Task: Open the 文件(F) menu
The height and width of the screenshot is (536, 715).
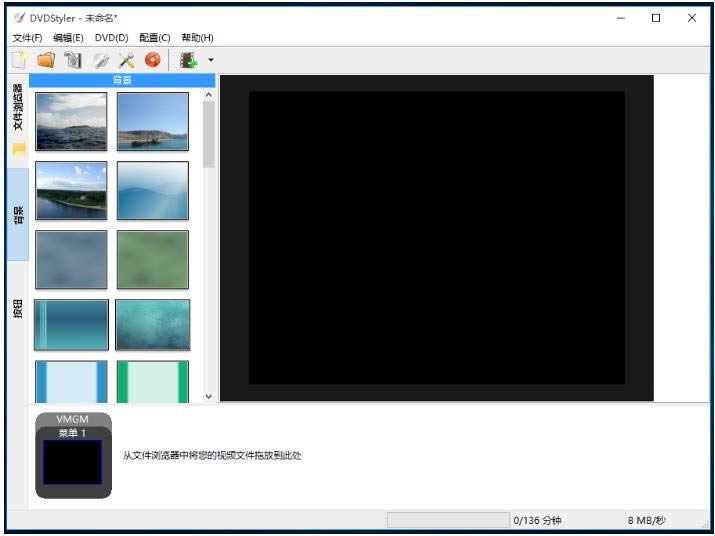Action: (x=27, y=38)
